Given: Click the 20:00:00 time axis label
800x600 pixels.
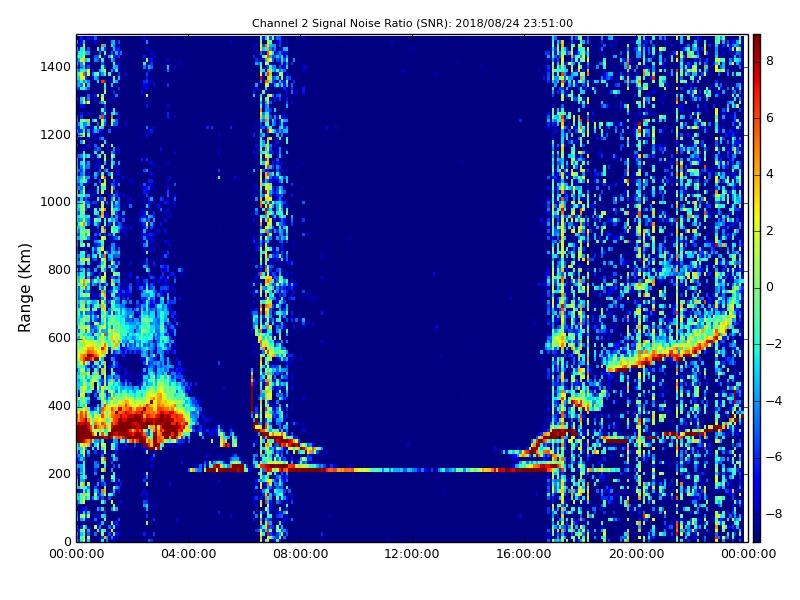Looking at the screenshot, I should 636,554.
